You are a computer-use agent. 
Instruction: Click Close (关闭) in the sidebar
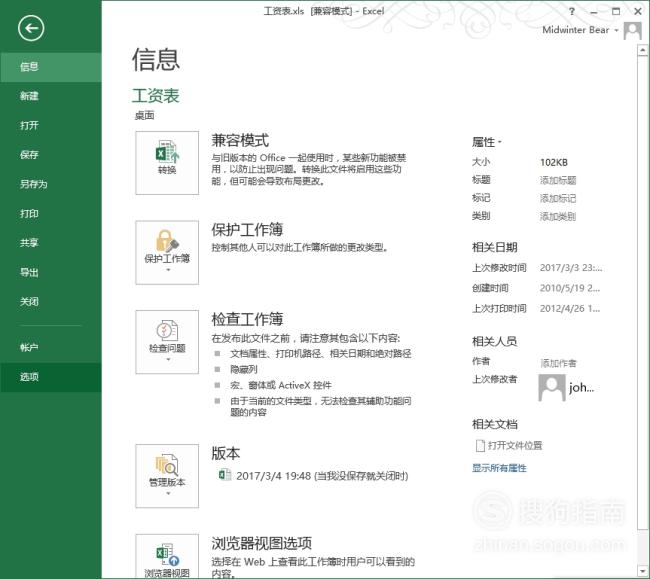click(51, 302)
